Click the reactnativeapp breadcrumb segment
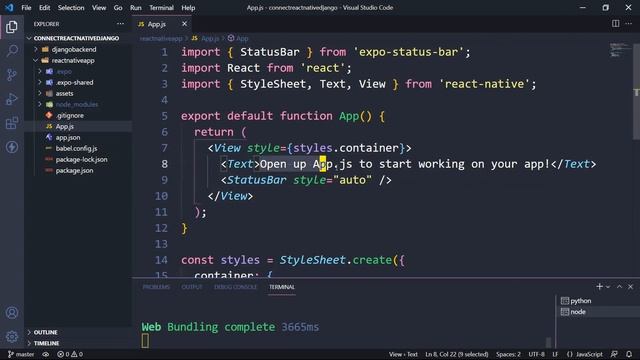Viewport: 640px width, 360px height. click(x=161, y=38)
